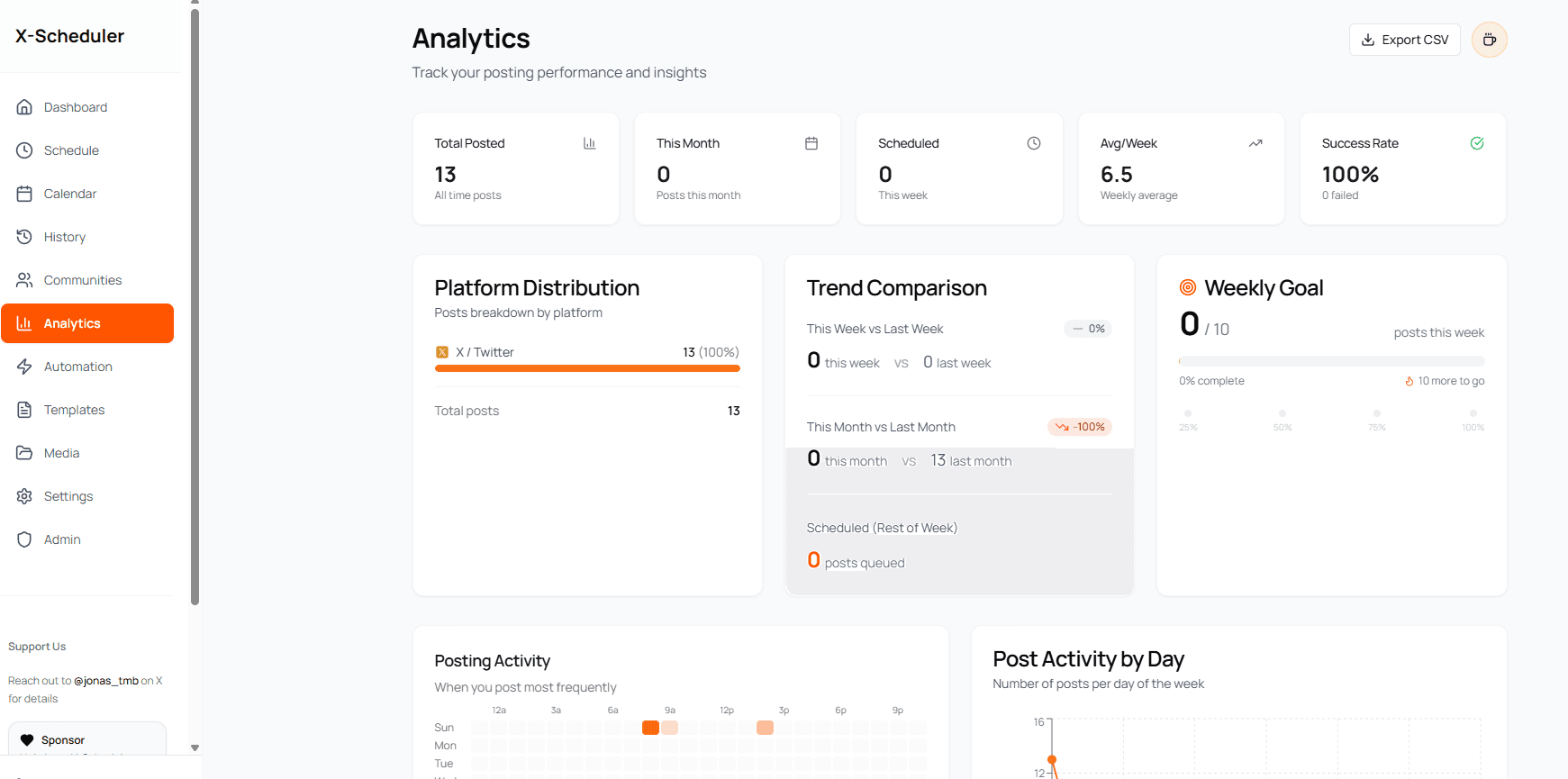This screenshot has height=779, width=1568.
Task: Click the X / Twitter orange progress bar
Action: click(x=587, y=368)
